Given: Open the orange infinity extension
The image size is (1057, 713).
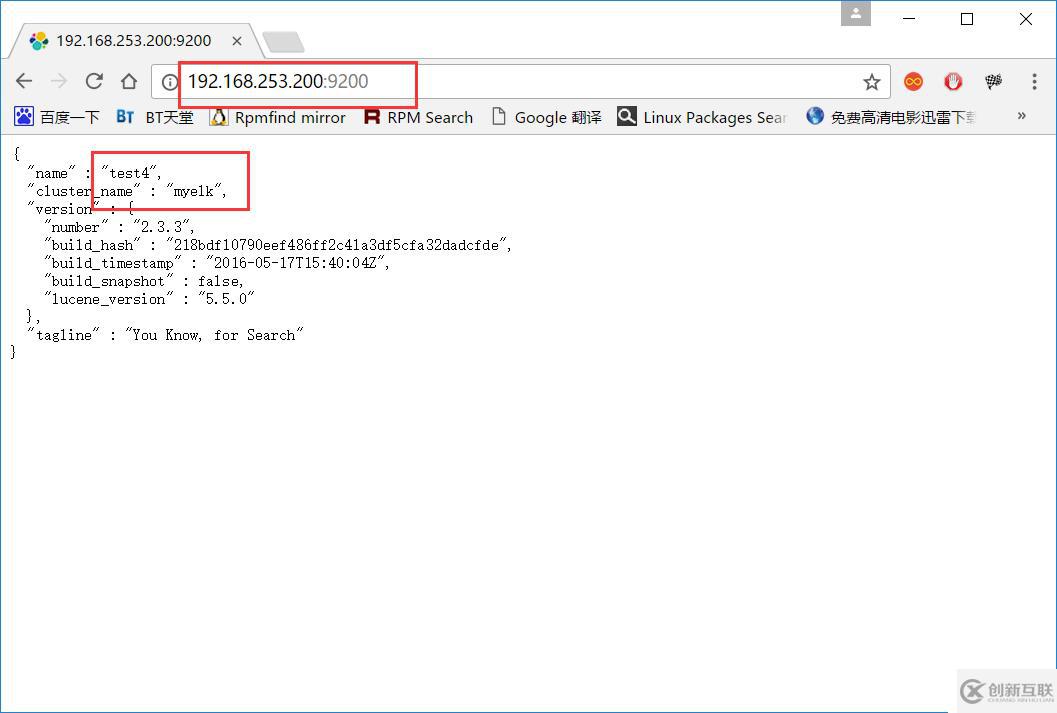Looking at the screenshot, I should [913, 82].
